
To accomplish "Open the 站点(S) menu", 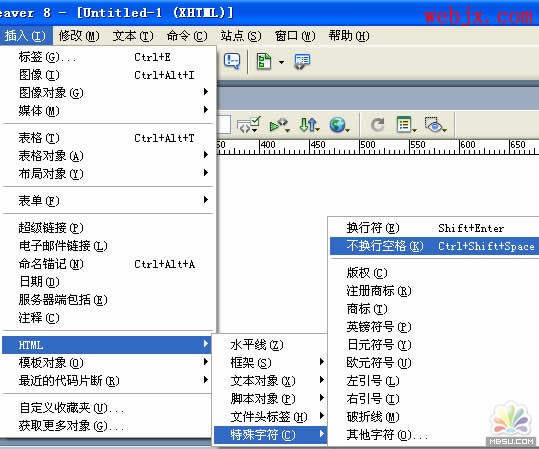I will click(241, 36).
